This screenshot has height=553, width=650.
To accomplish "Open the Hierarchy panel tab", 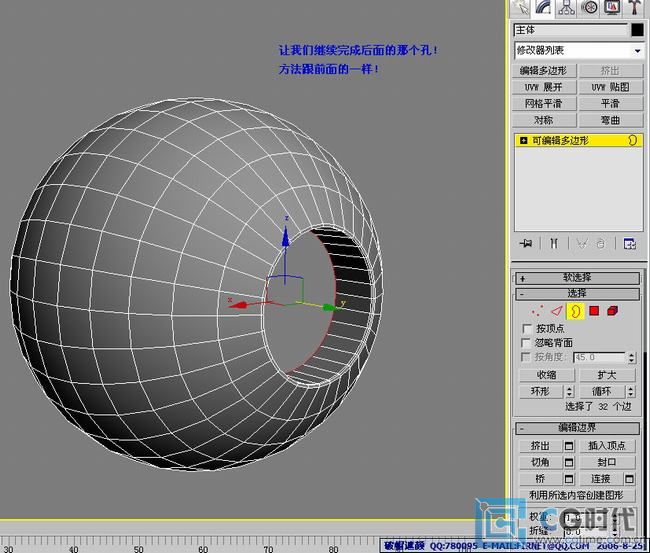I will tap(566, 8).
